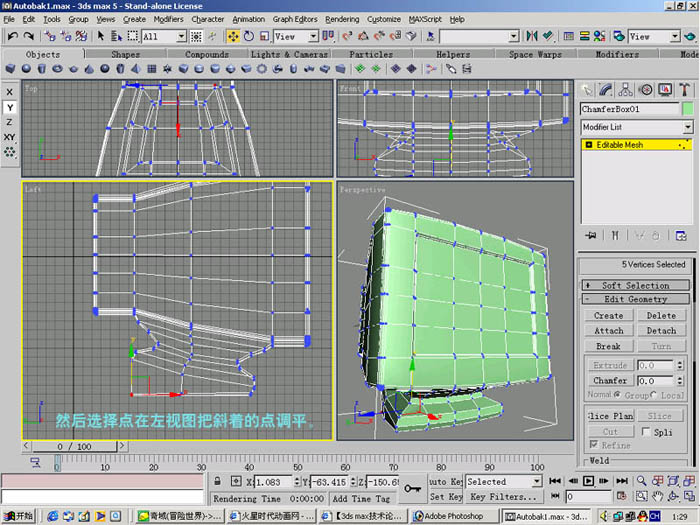Toggle the Auto Key button
Viewport: 700px width, 525px height.
pyautogui.click(x=445, y=481)
